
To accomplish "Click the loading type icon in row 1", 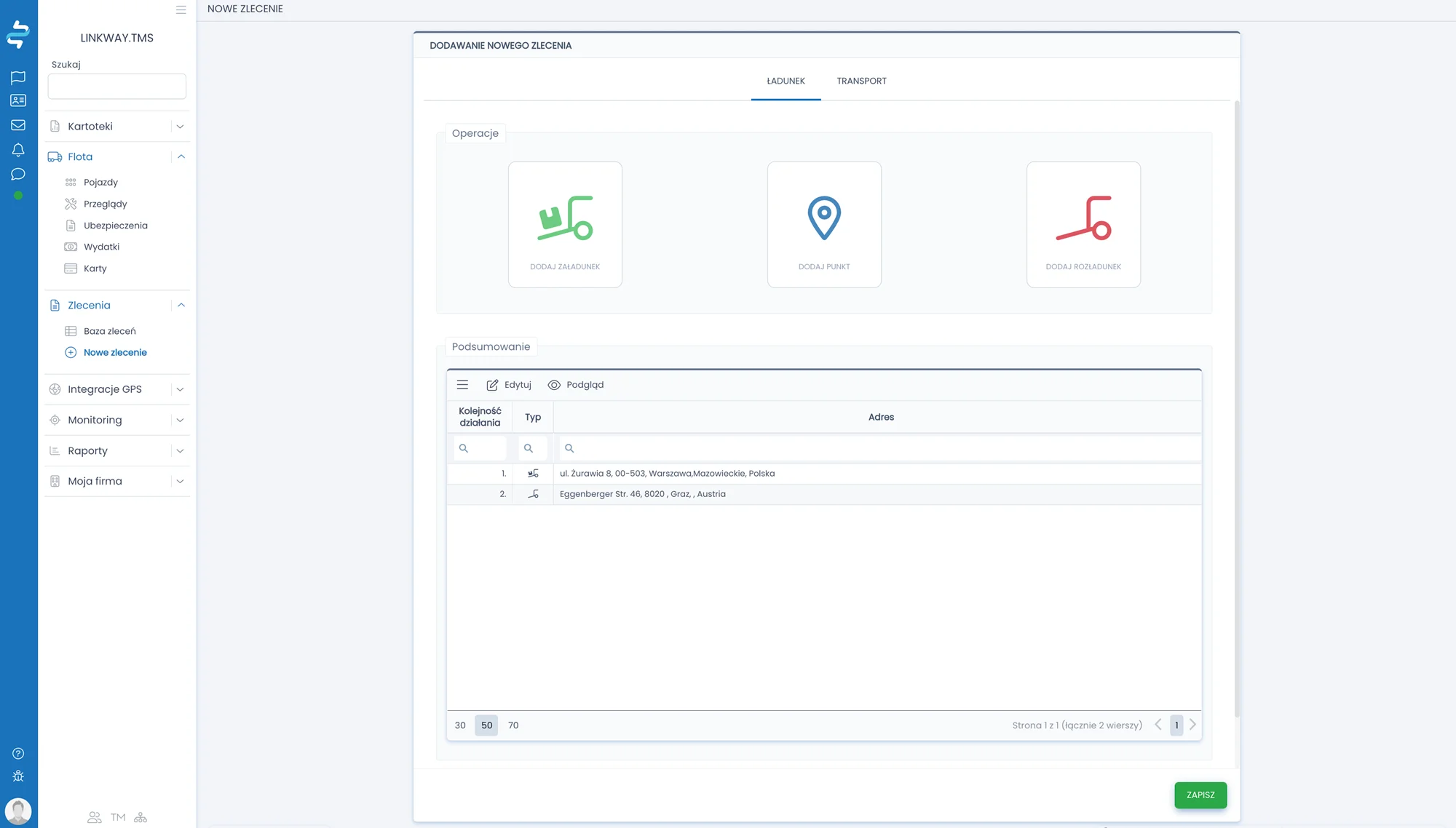I will coord(533,474).
